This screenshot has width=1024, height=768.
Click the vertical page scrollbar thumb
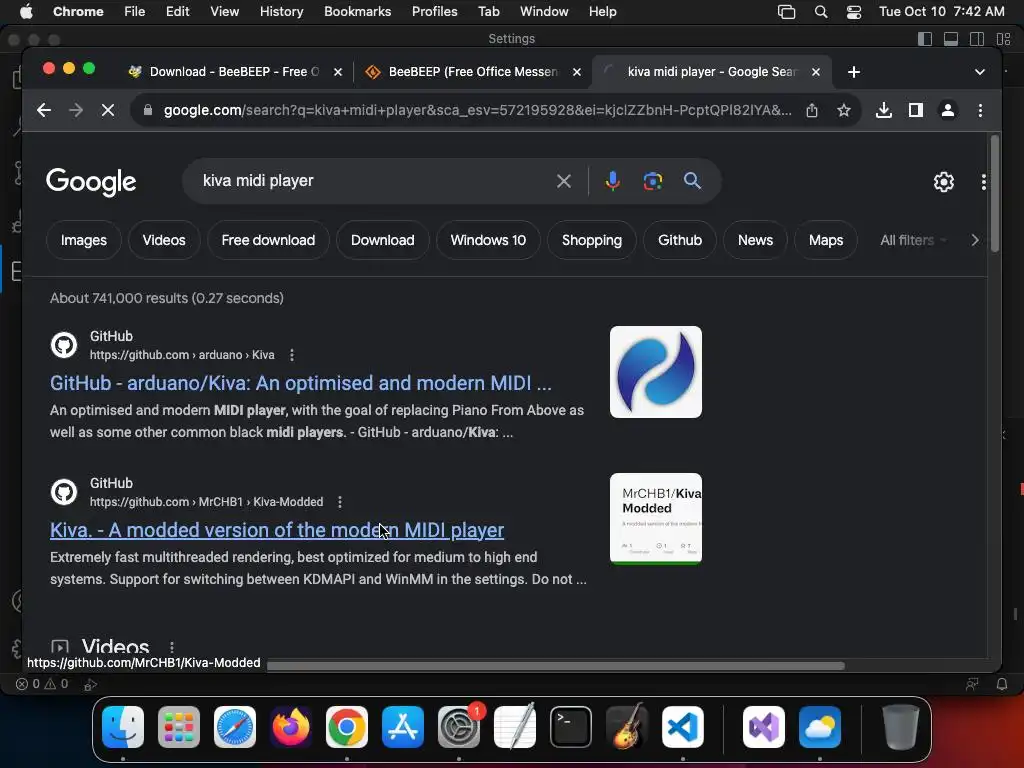click(995, 193)
